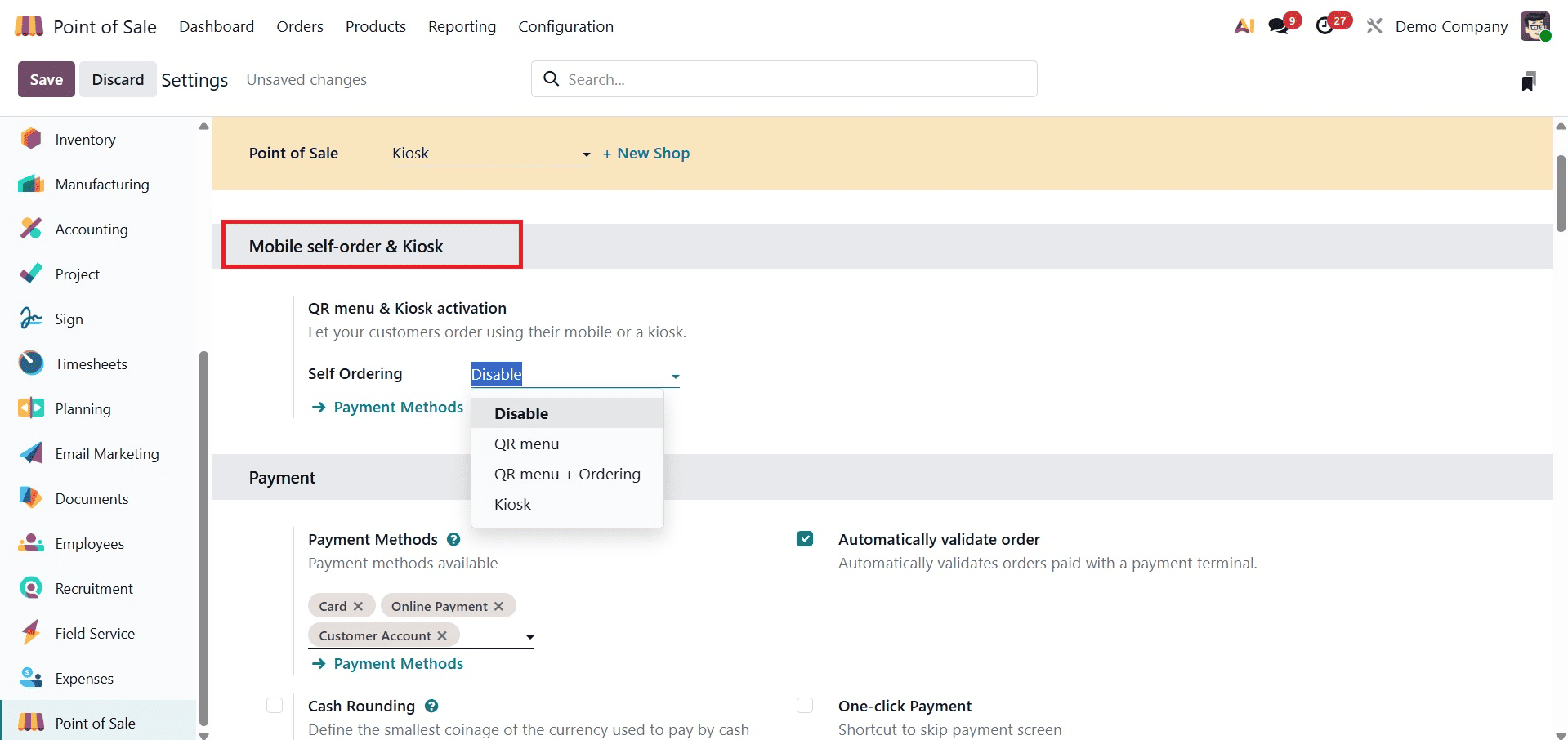Open the Discuss messages icon showing 9
This screenshot has width=1568, height=740.
coord(1279,25)
